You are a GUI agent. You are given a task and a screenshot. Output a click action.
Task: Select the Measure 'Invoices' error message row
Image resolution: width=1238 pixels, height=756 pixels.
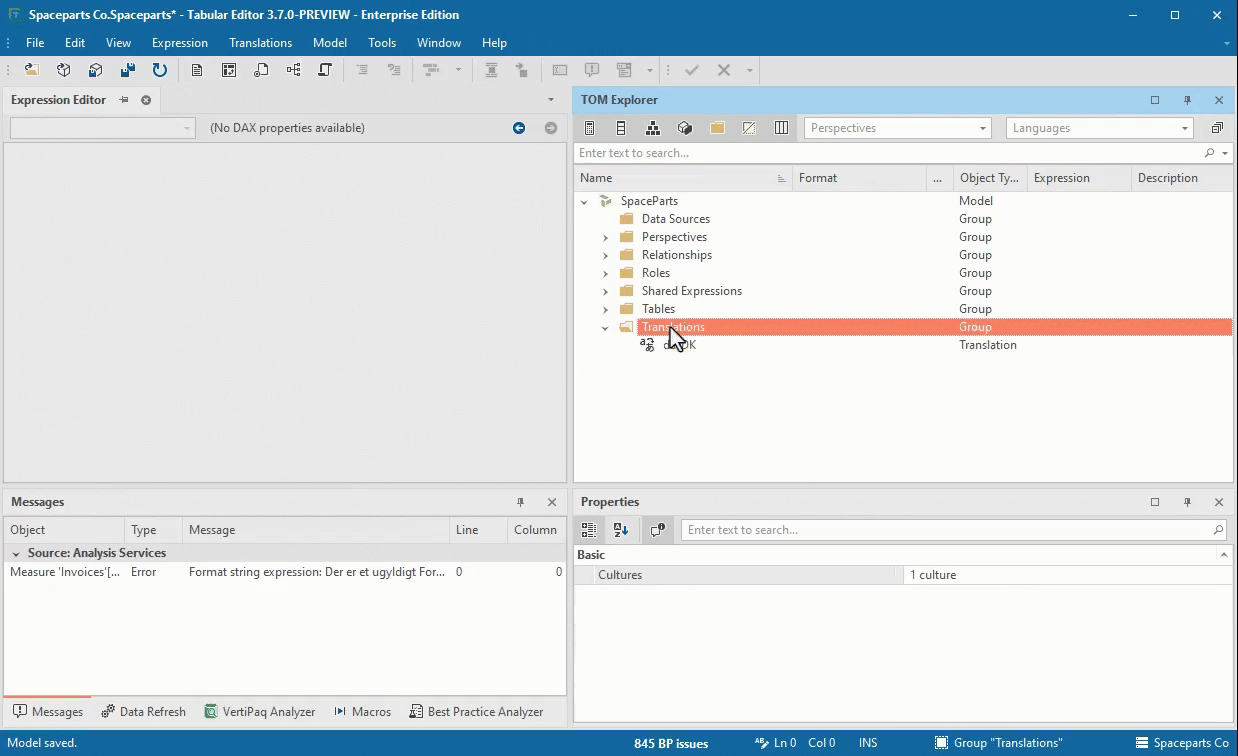pyautogui.click(x=285, y=572)
